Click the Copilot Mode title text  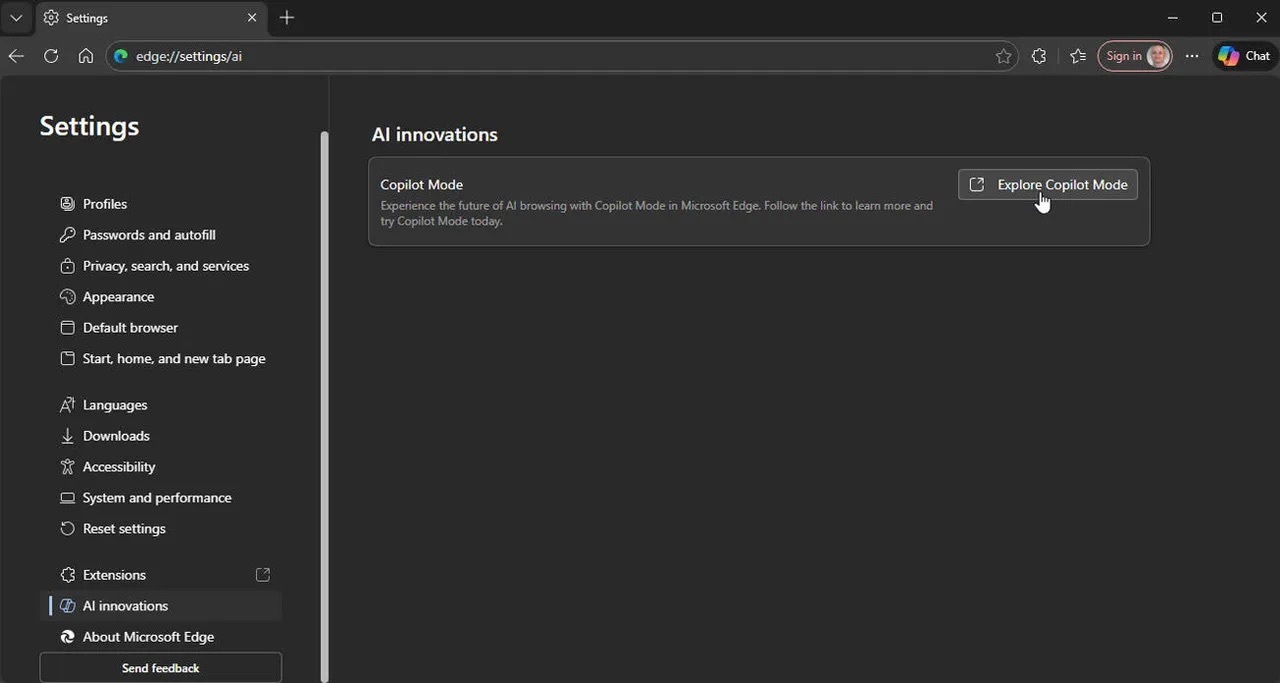[422, 185]
